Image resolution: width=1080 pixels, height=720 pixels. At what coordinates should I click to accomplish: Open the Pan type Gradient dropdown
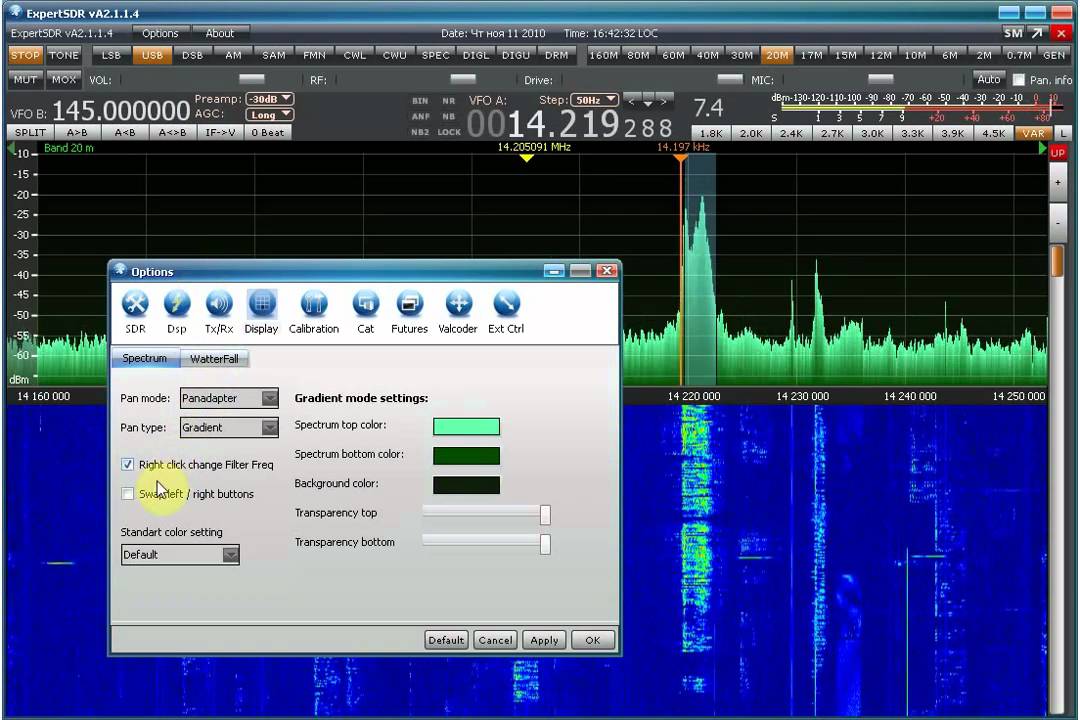[x=229, y=427]
